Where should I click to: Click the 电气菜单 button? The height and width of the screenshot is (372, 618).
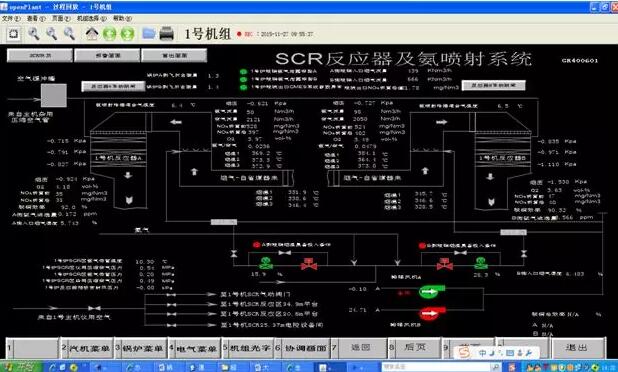click(x=196, y=349)
